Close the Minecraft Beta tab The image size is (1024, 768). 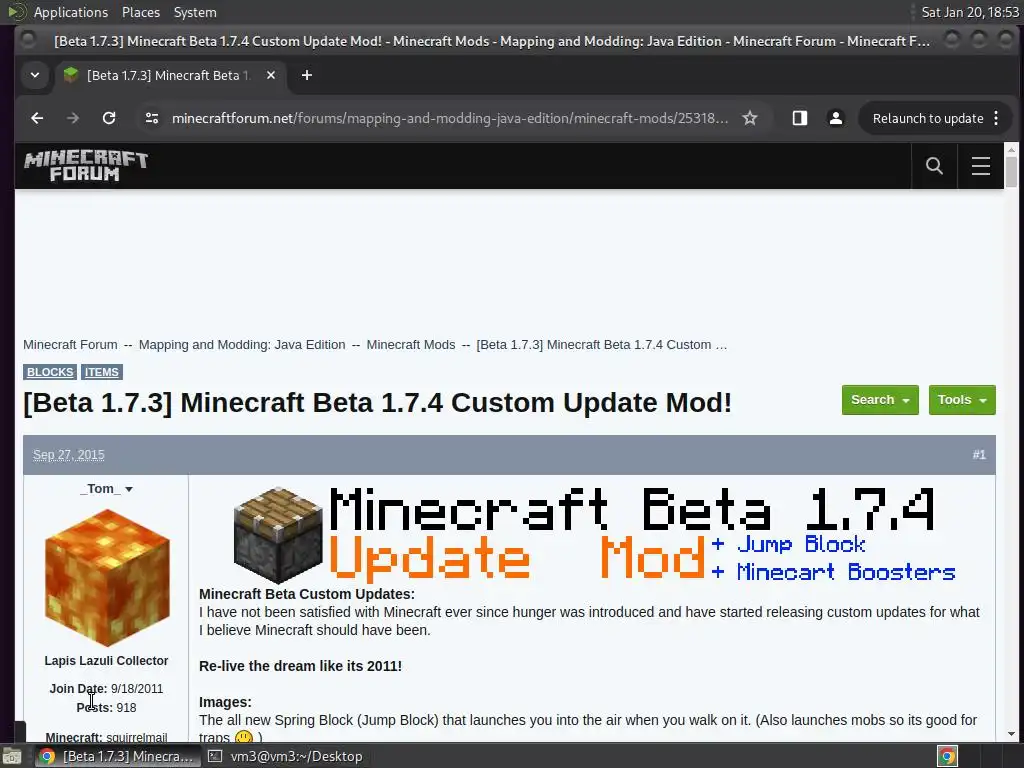(x=271, y=75)
